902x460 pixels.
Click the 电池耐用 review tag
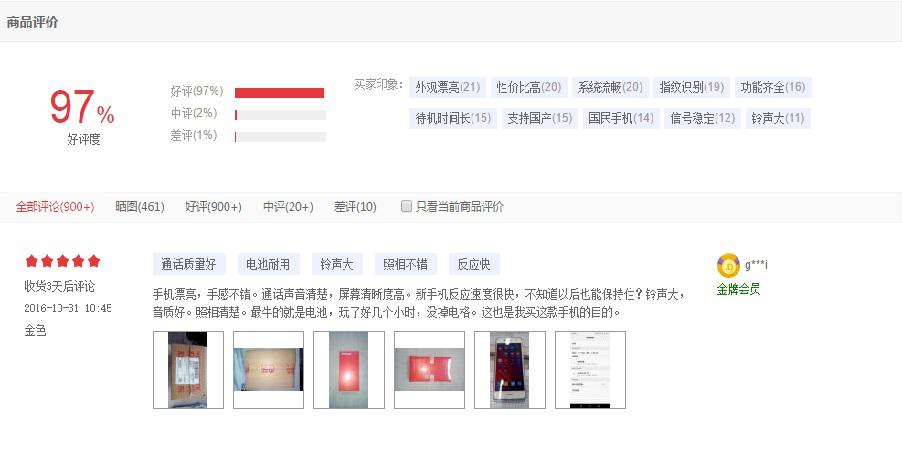click(268, 264)
